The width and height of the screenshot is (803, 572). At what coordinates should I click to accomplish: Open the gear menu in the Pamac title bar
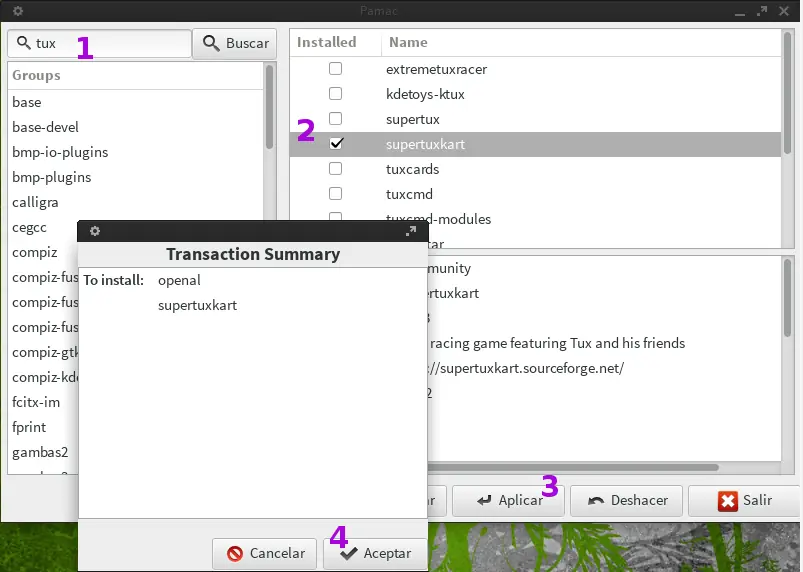(18, 11)
